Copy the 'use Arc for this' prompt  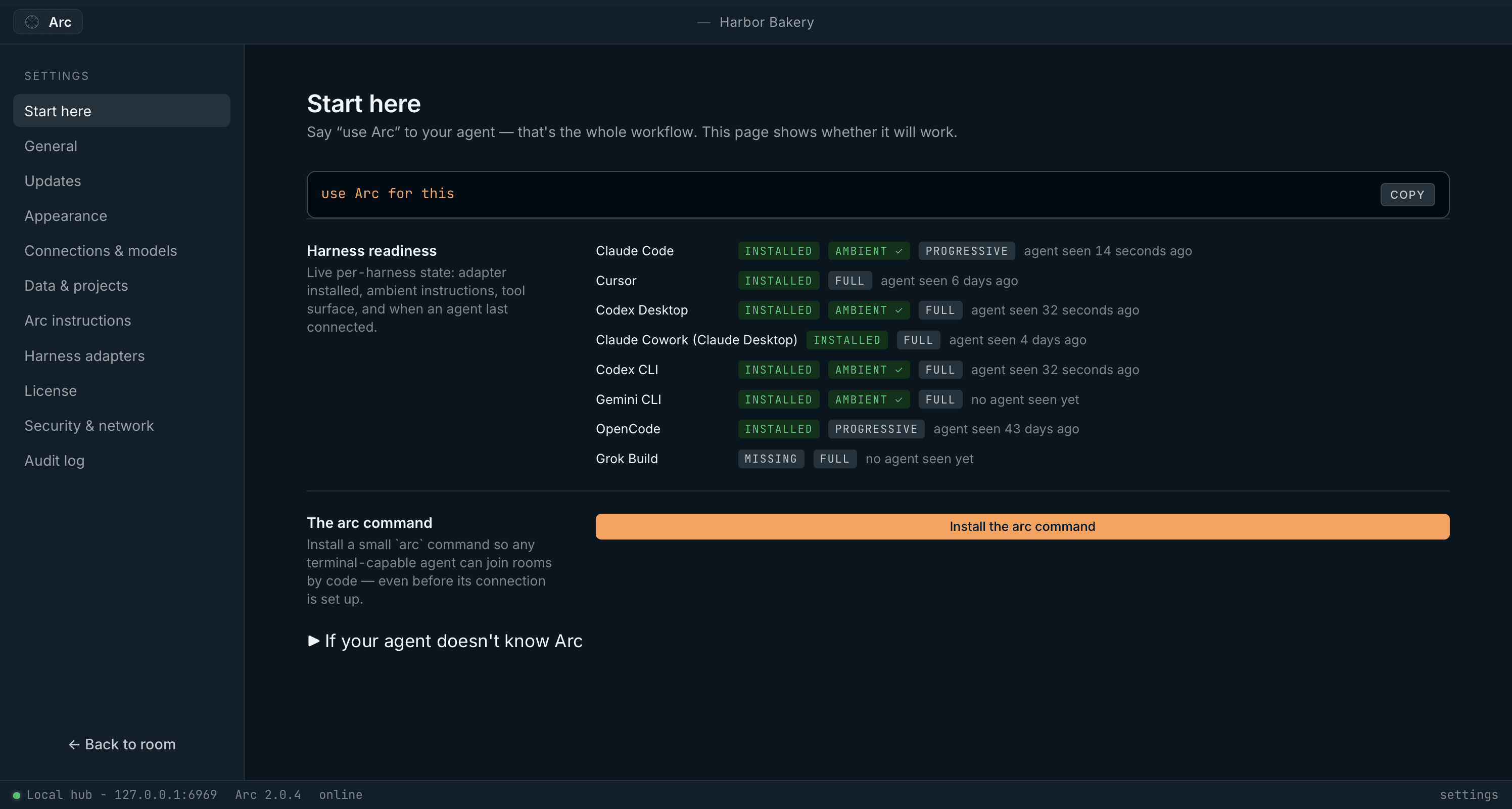pos(1407,195)
